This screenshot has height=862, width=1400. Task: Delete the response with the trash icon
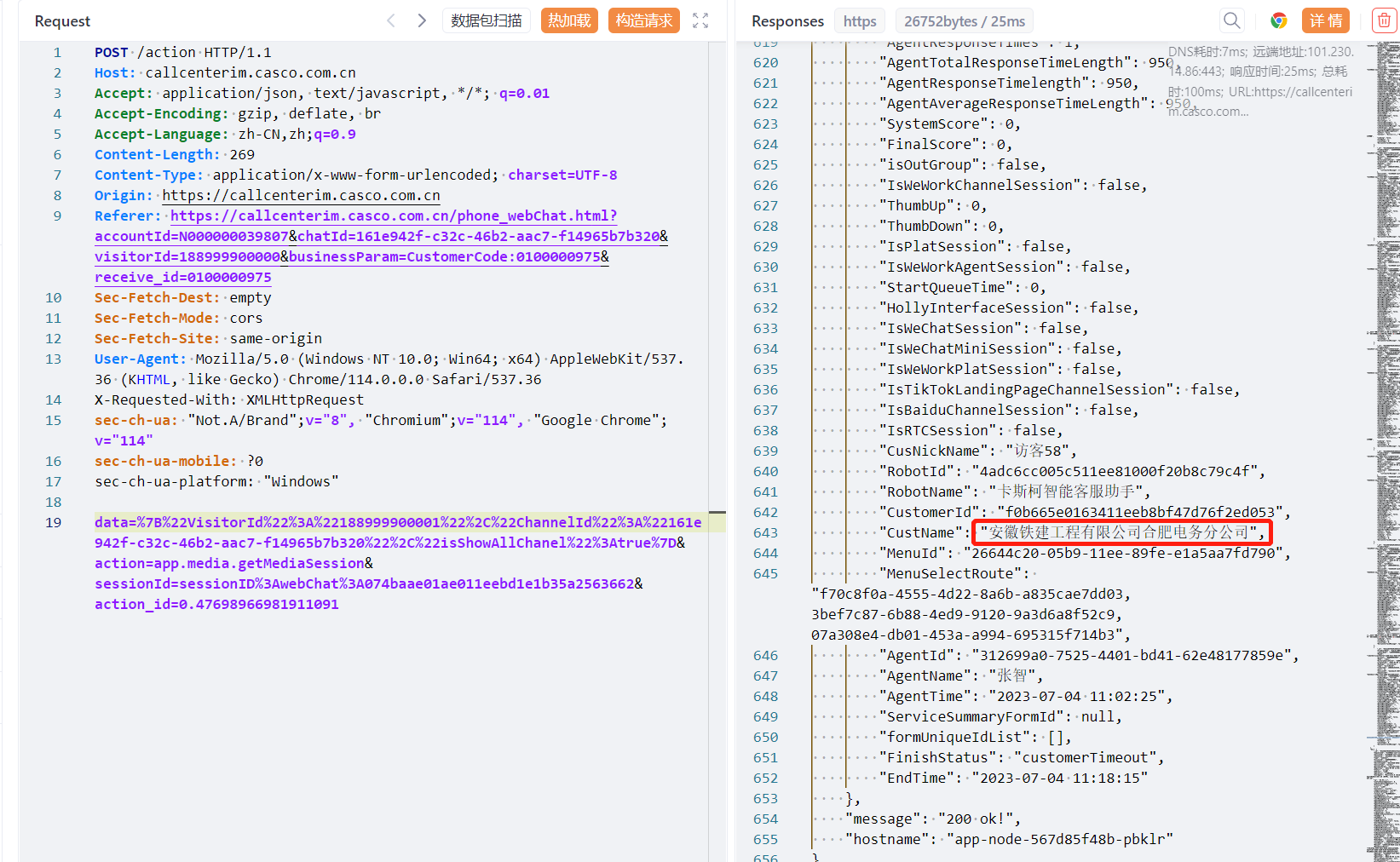click(1384, 20)
